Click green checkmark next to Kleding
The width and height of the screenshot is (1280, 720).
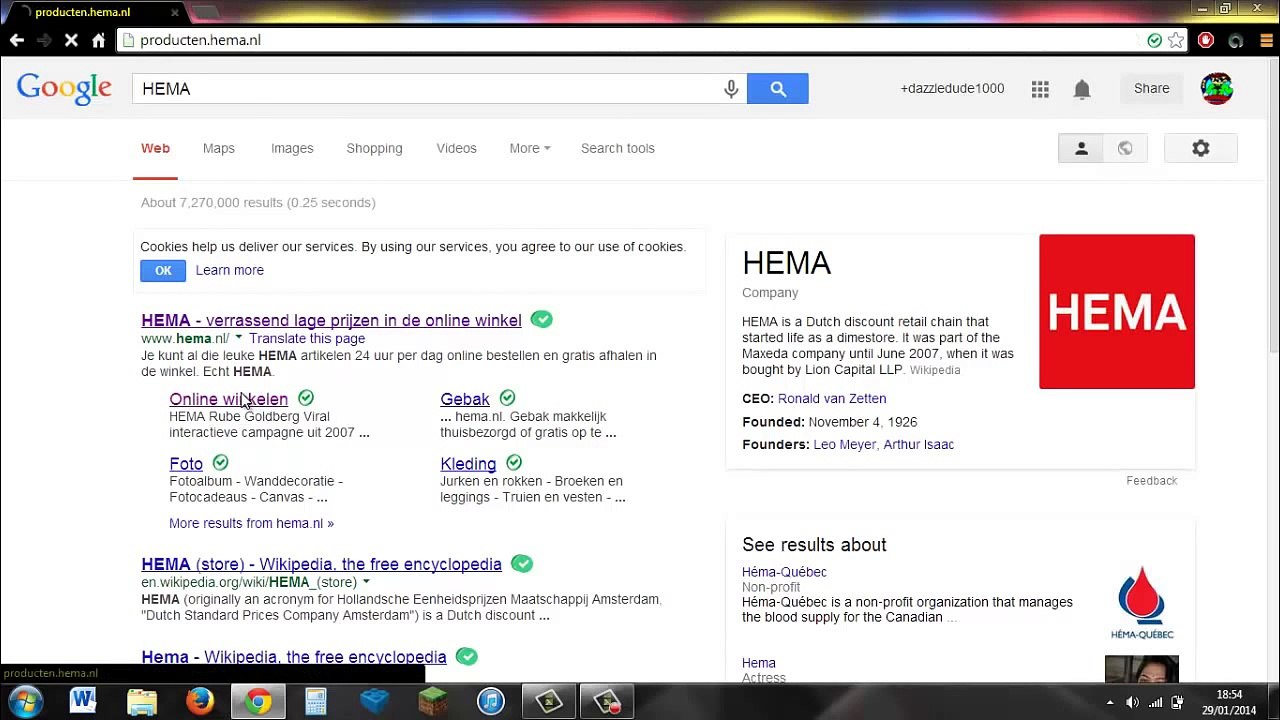click(x=513, y=462)
